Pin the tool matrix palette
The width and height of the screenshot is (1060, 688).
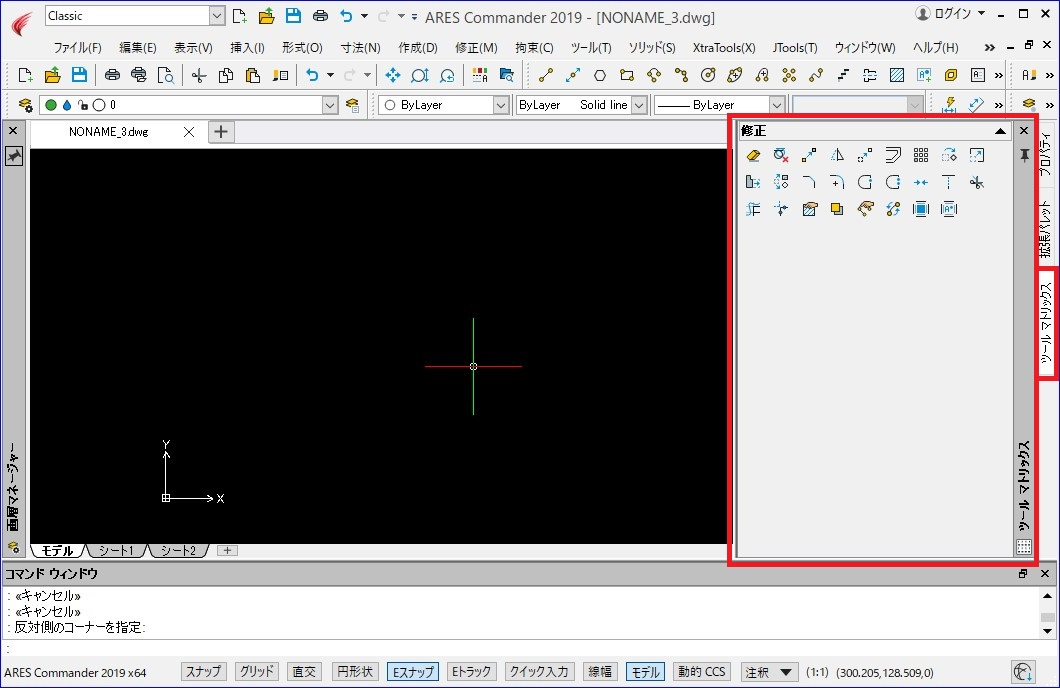point(1024,156)
